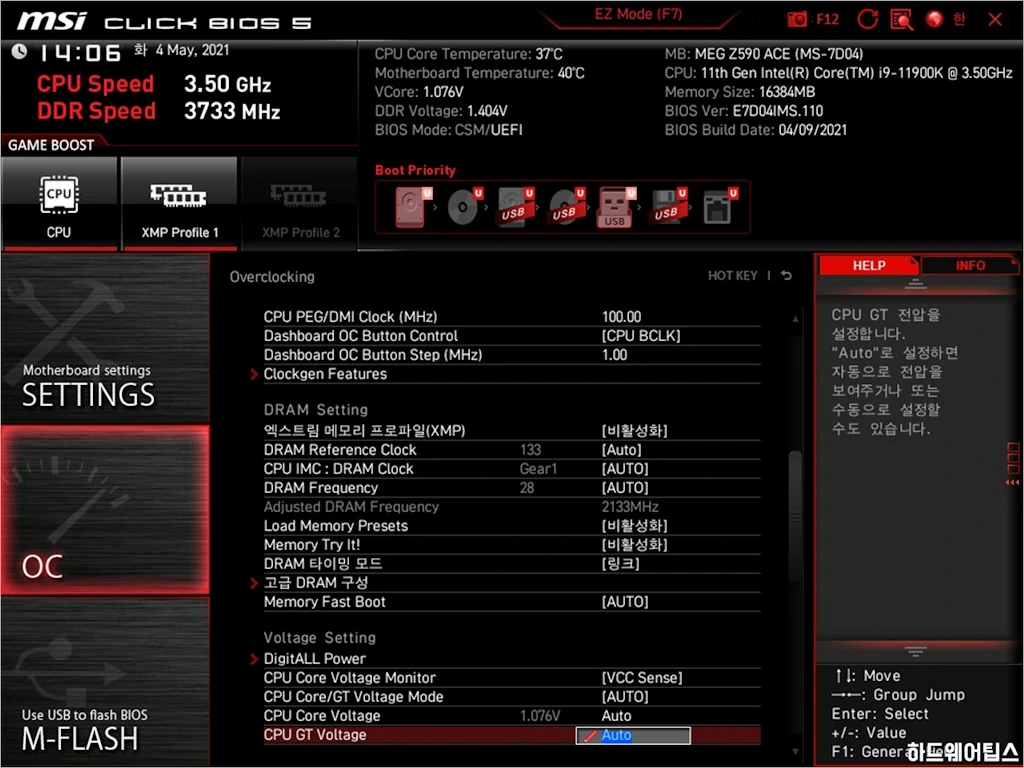1024x768 pixels.
Task: Switch to the INFO tab
Action: point(970,265)
